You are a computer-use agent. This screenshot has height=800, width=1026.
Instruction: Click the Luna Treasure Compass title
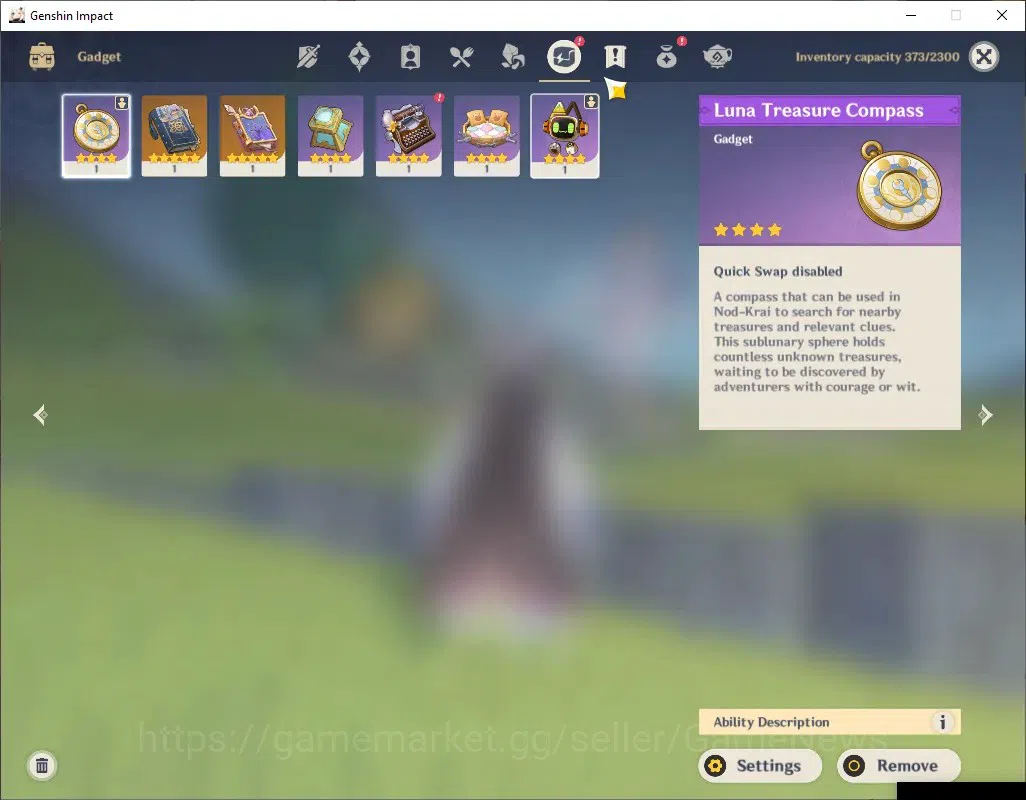point(819,111)
